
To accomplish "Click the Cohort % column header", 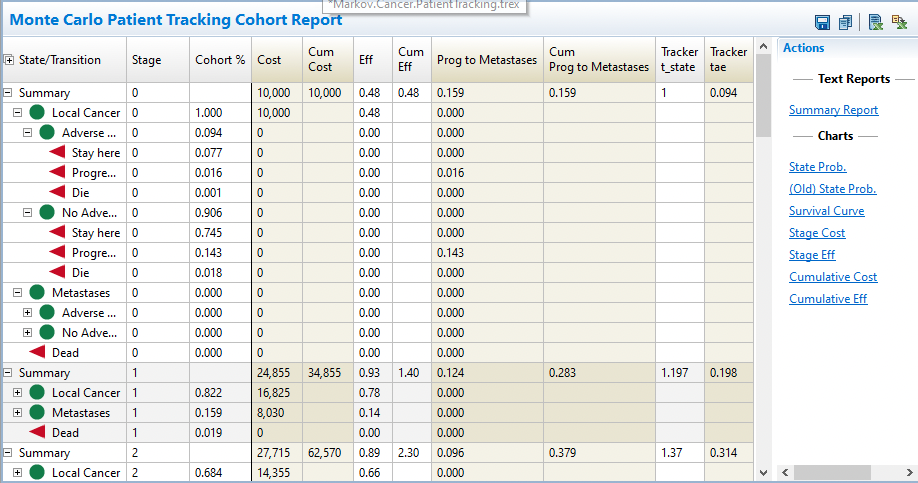I will (219, 60).
